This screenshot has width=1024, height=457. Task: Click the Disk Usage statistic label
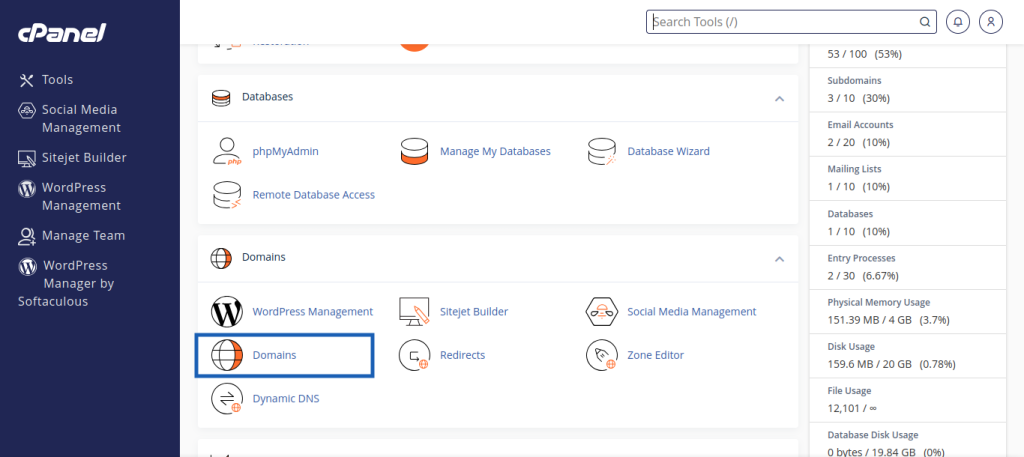point(851,347)
